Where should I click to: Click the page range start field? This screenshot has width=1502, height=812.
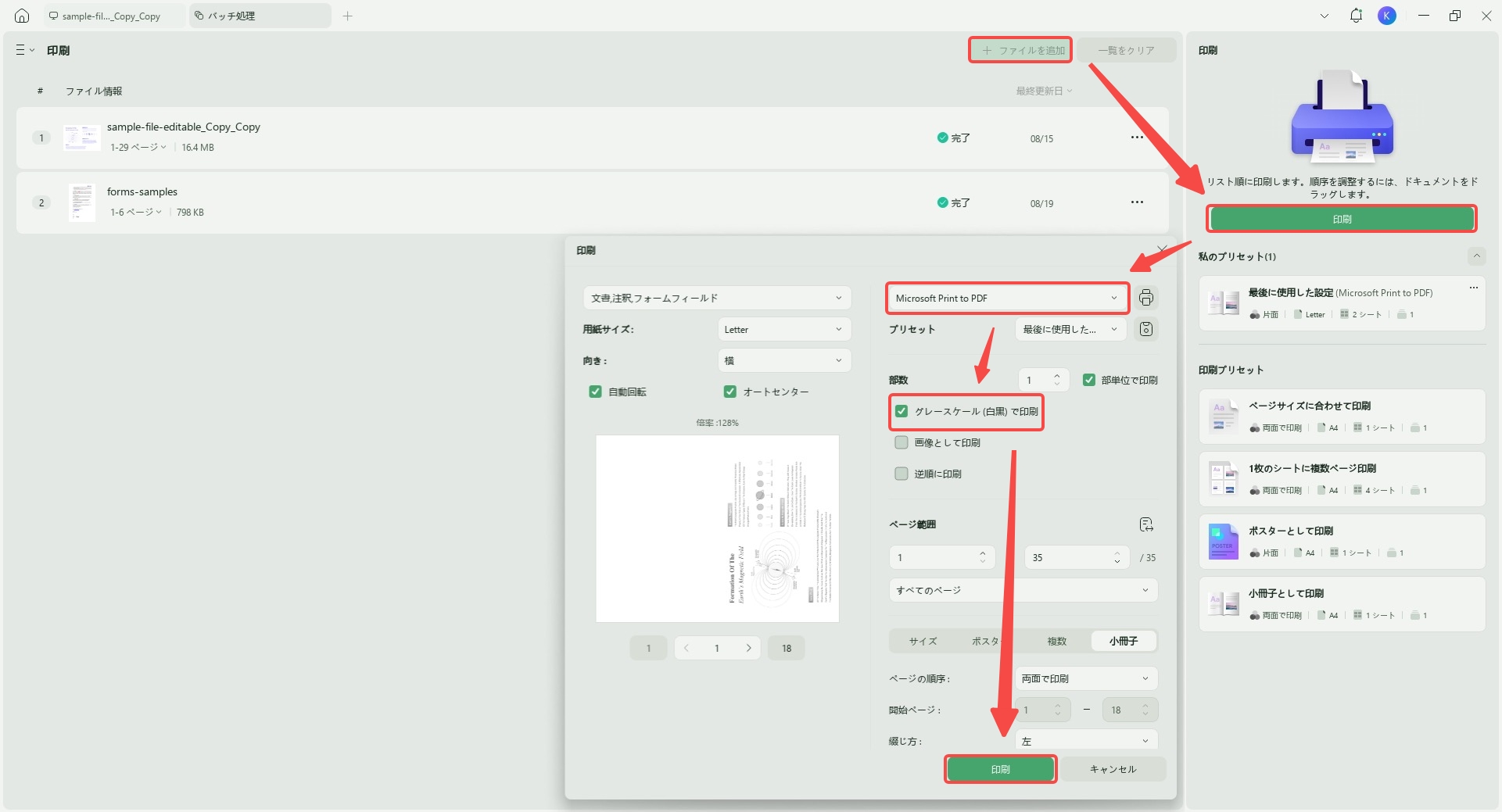pyautogui.click(x=942, y=557)
